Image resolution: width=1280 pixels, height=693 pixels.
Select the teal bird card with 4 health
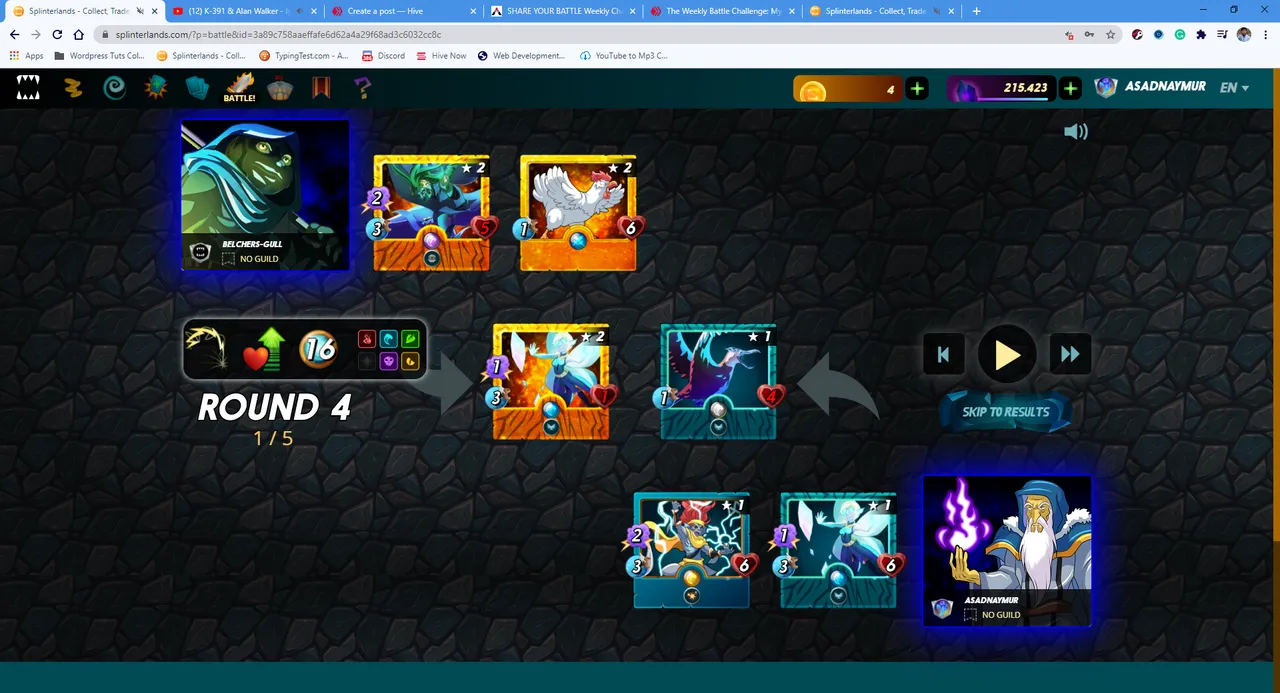point(718,382)
